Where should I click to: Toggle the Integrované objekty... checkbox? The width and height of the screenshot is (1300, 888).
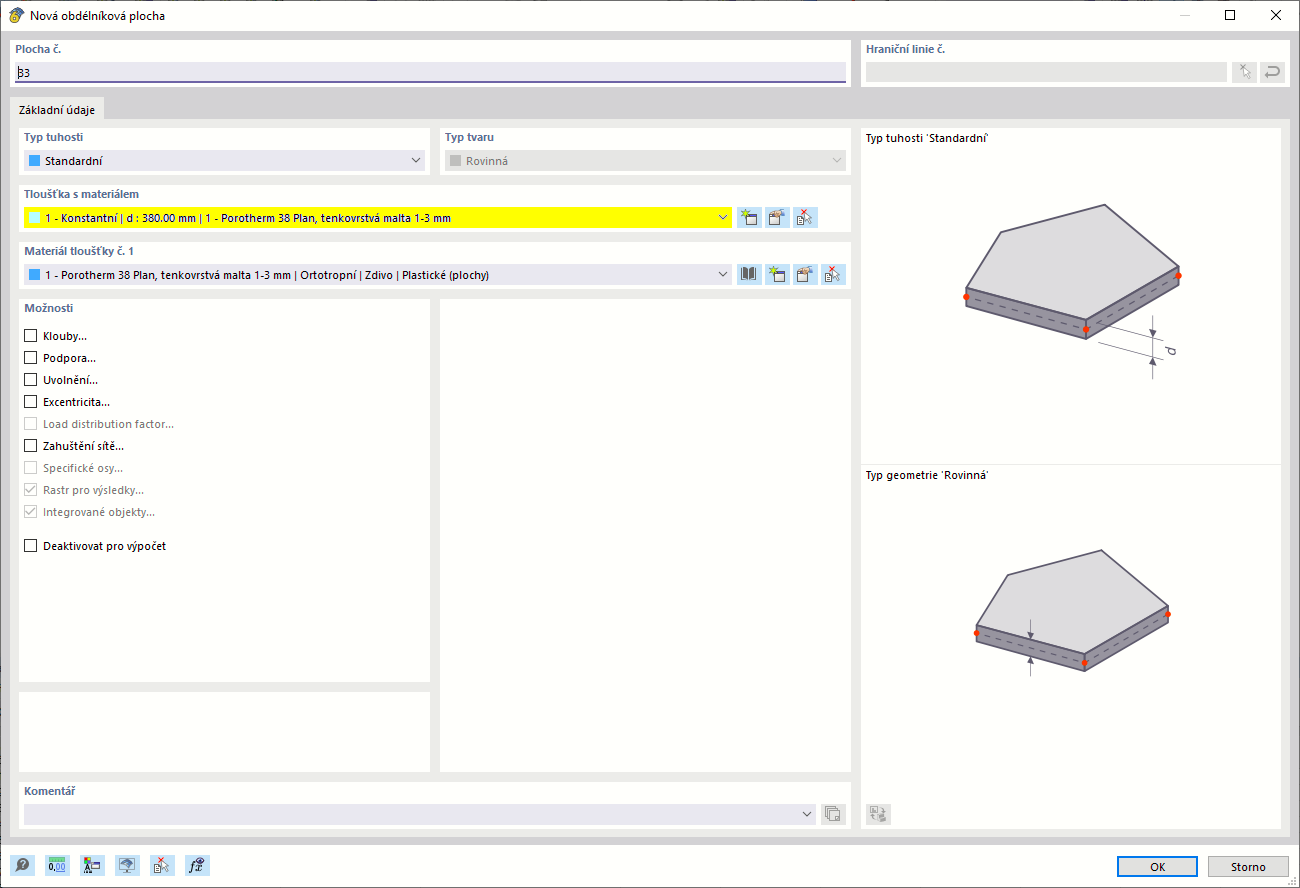pyautogui.click(x=31, y=512)
